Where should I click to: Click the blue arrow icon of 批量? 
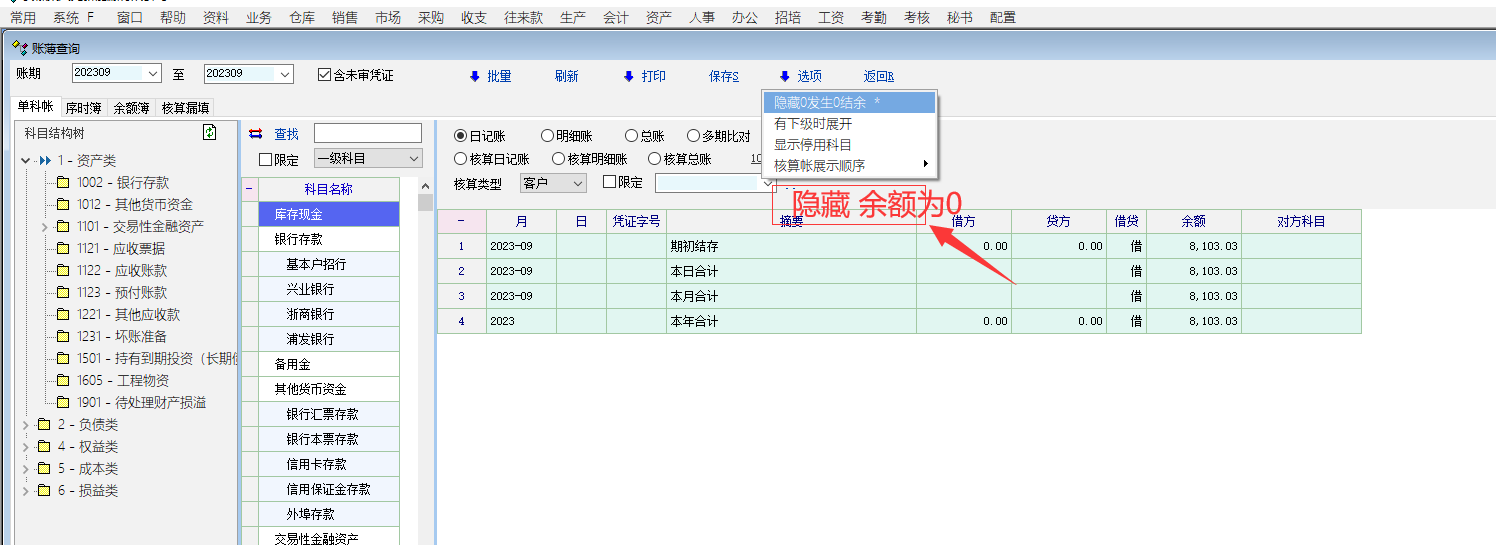point(475,77)
